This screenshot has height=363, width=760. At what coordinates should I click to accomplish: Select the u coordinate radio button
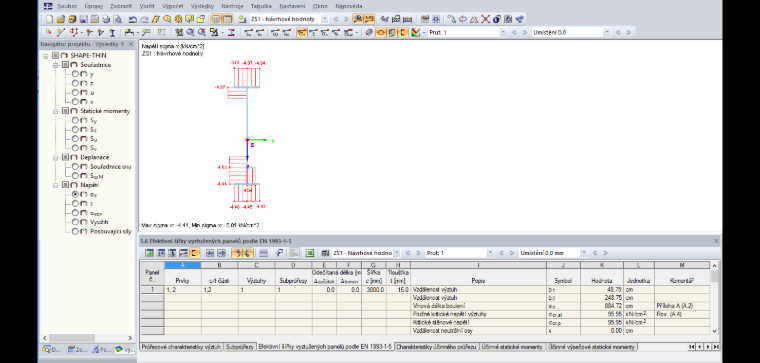75,92
